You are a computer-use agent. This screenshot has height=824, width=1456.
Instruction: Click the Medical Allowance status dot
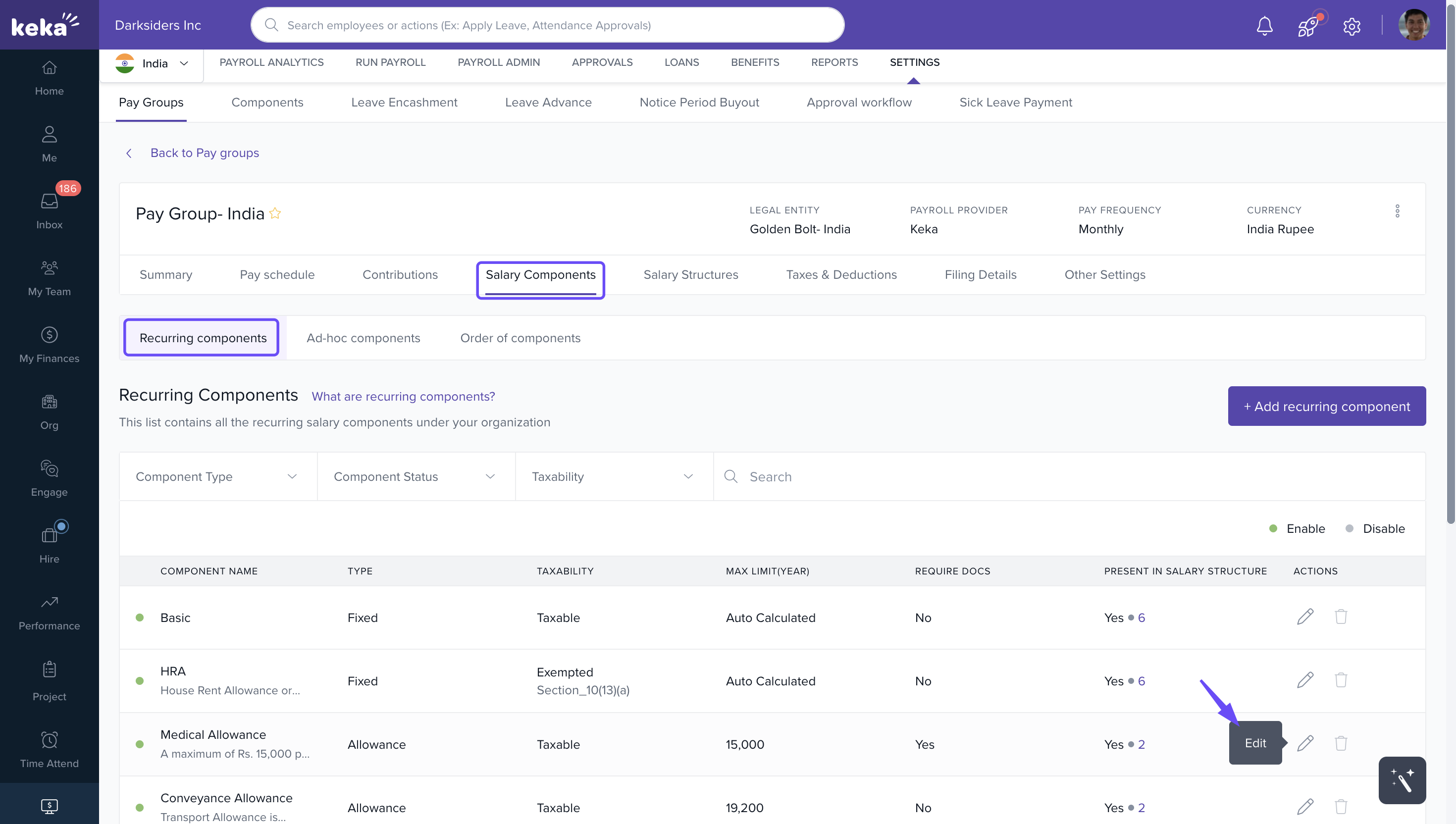[x=140, y=744]
